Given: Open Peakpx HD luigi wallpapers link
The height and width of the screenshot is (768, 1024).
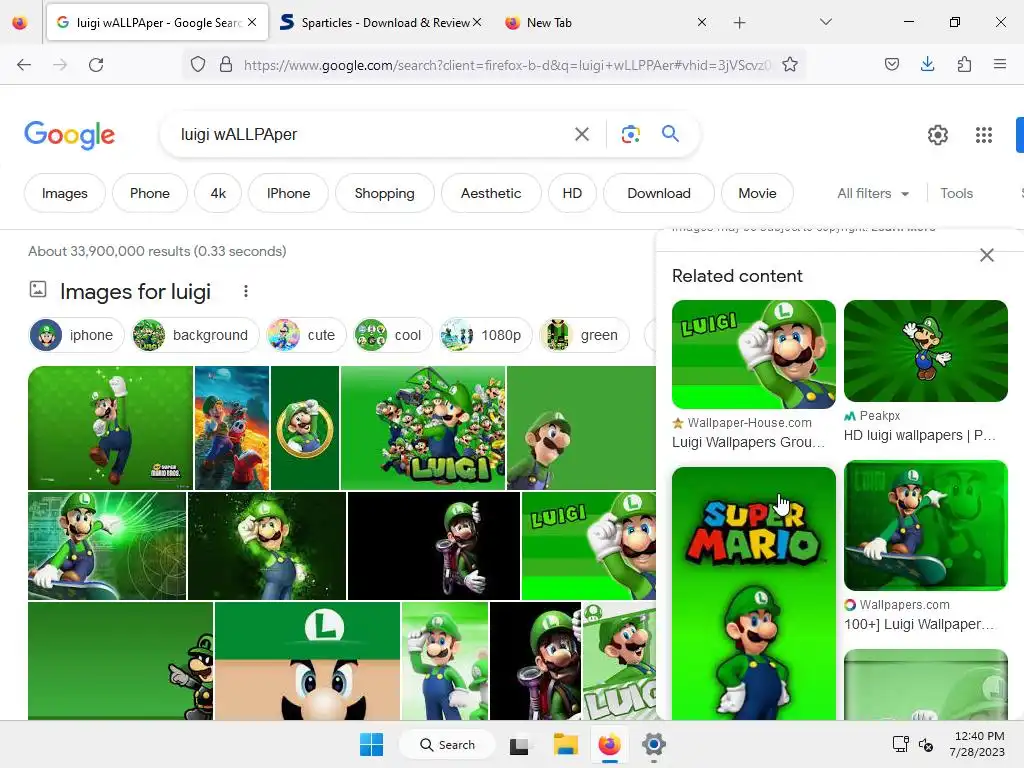Looking at the screenshot, I should point(920,436).
